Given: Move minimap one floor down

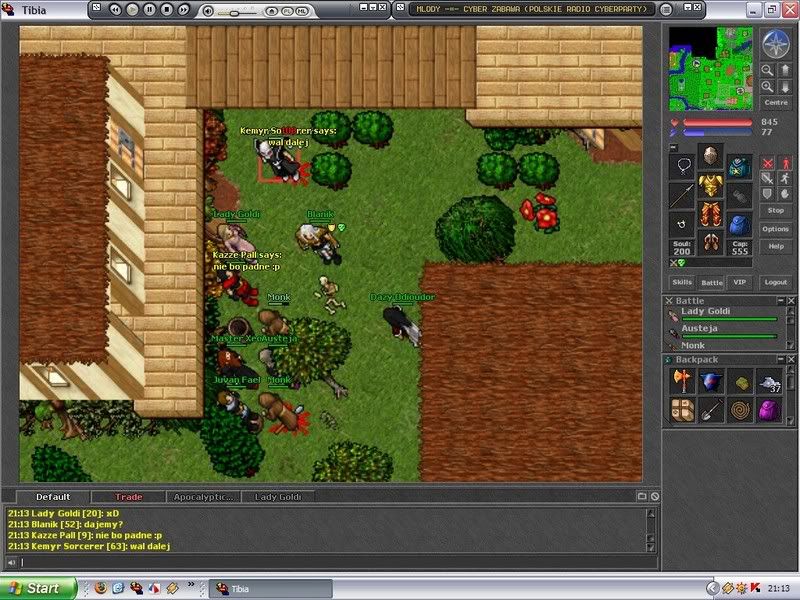Looking at the screenshot, I should click(785, 87).
